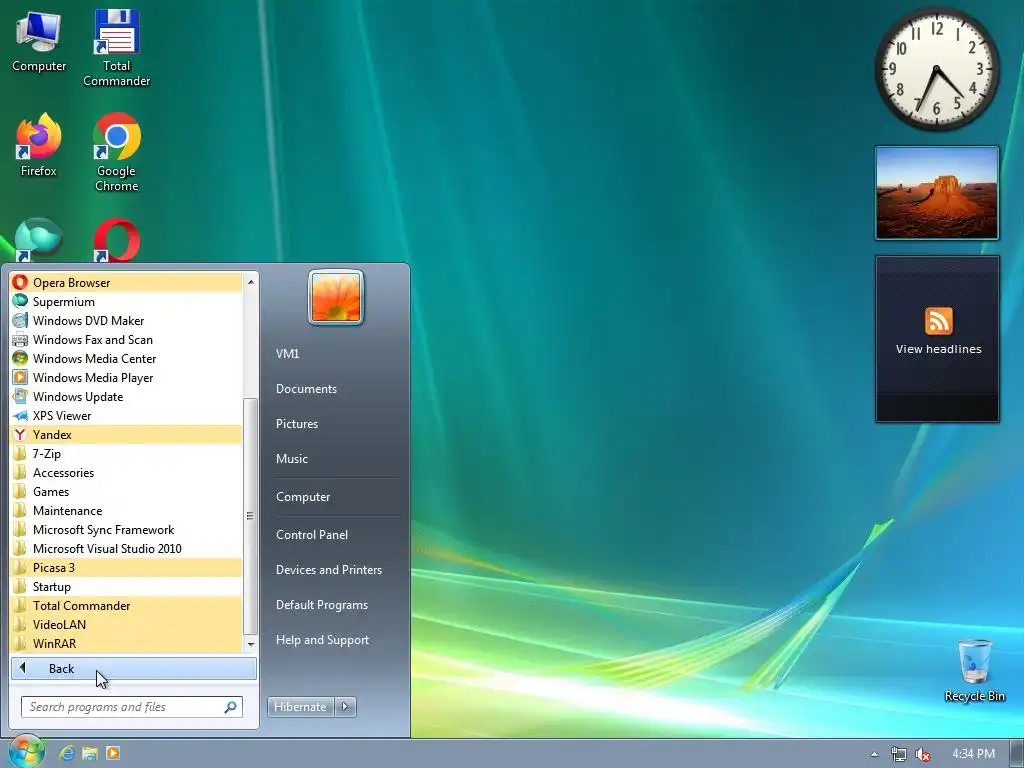The height and width of the screenshot is (768, 1024).
Task: Open Help and Support
Action: (322, 640)
